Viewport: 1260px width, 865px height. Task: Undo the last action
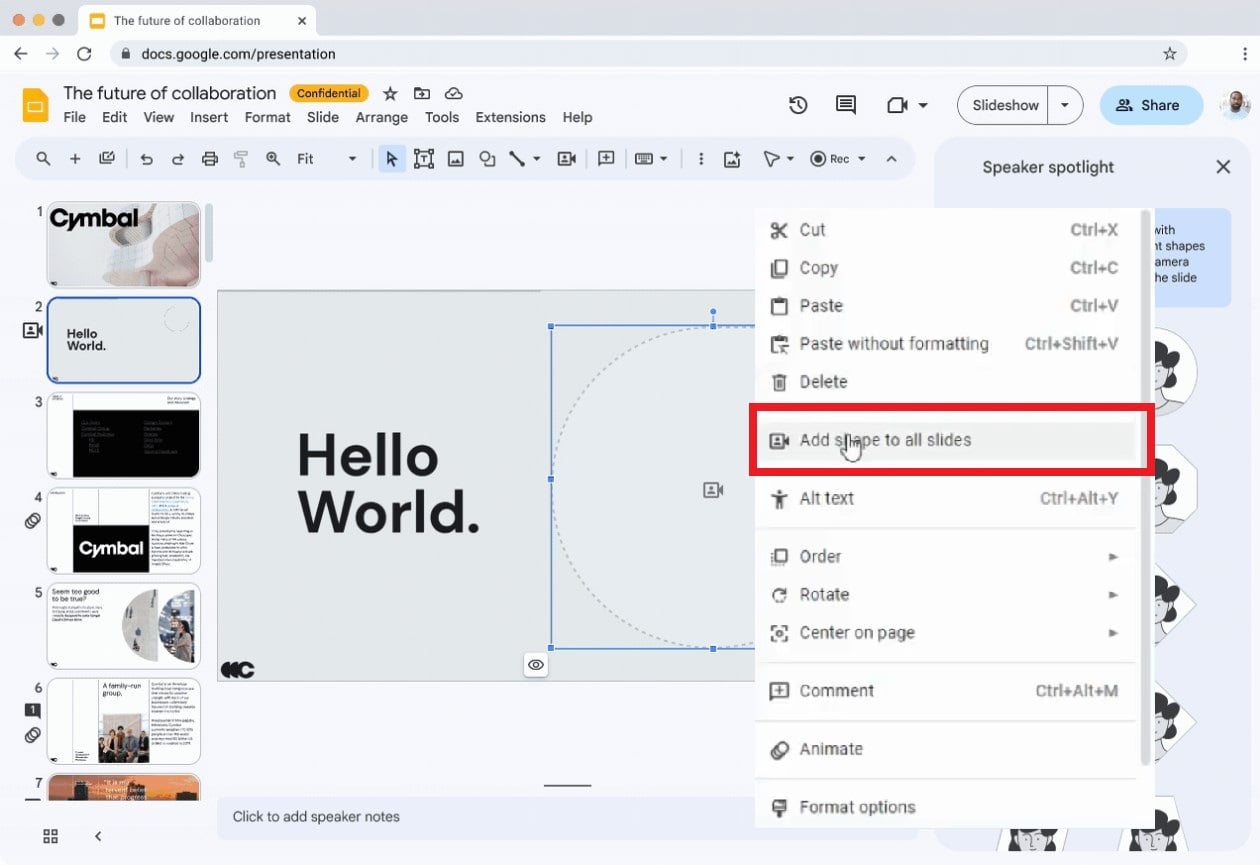click(x=147, y=159)
